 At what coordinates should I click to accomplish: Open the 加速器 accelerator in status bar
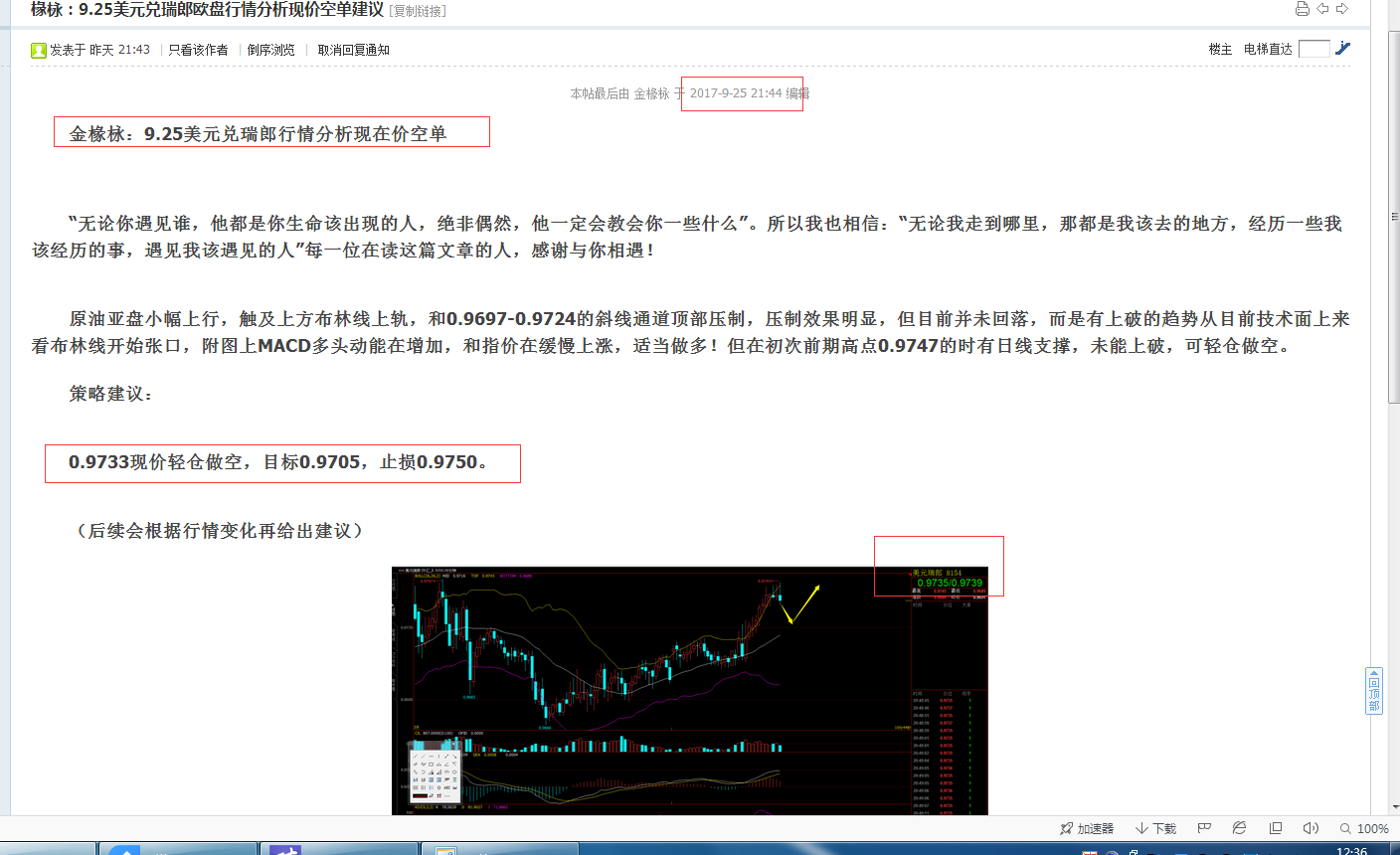1087,828
